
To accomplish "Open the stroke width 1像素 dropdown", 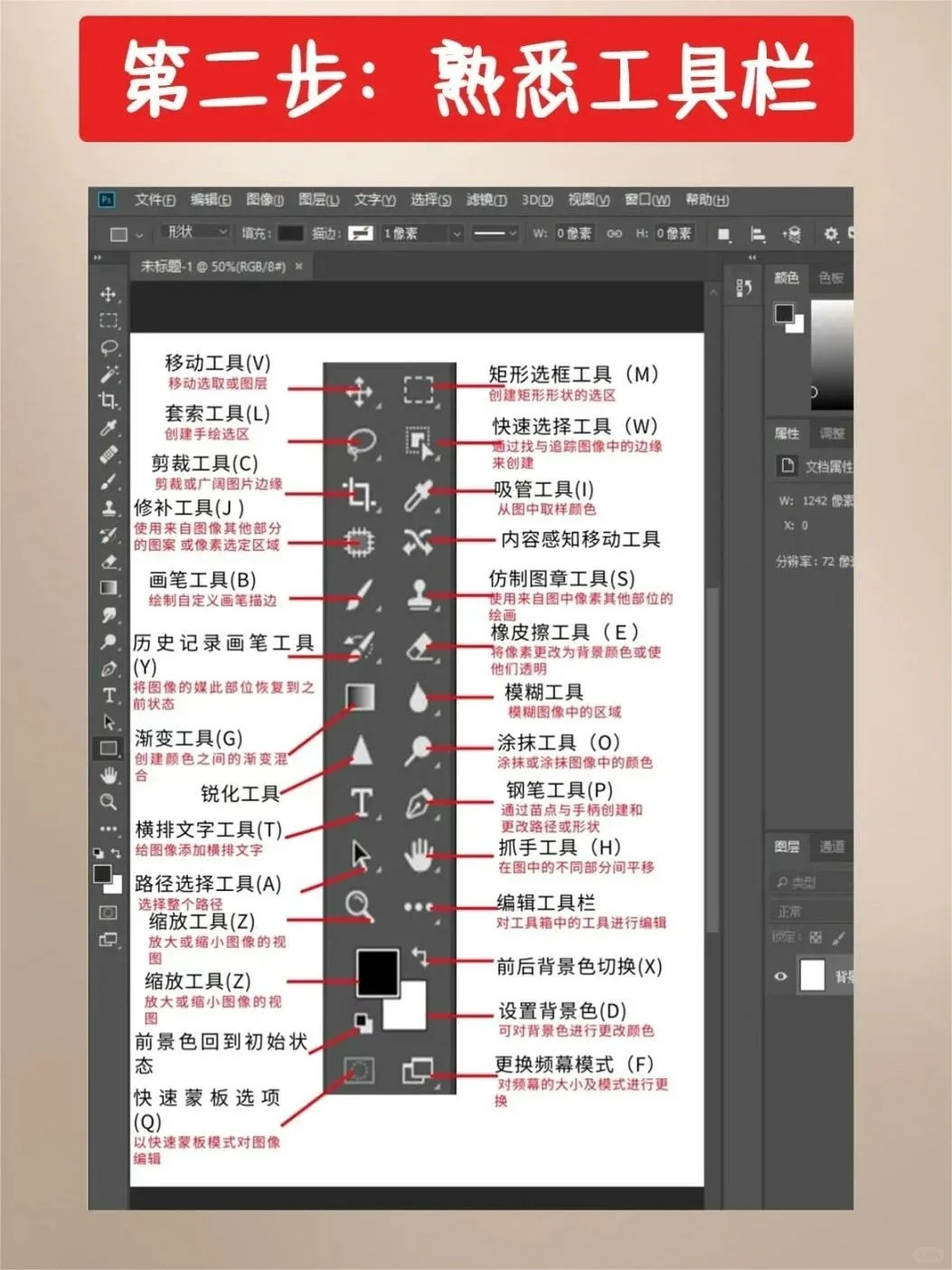I will [x=419, y=232].
